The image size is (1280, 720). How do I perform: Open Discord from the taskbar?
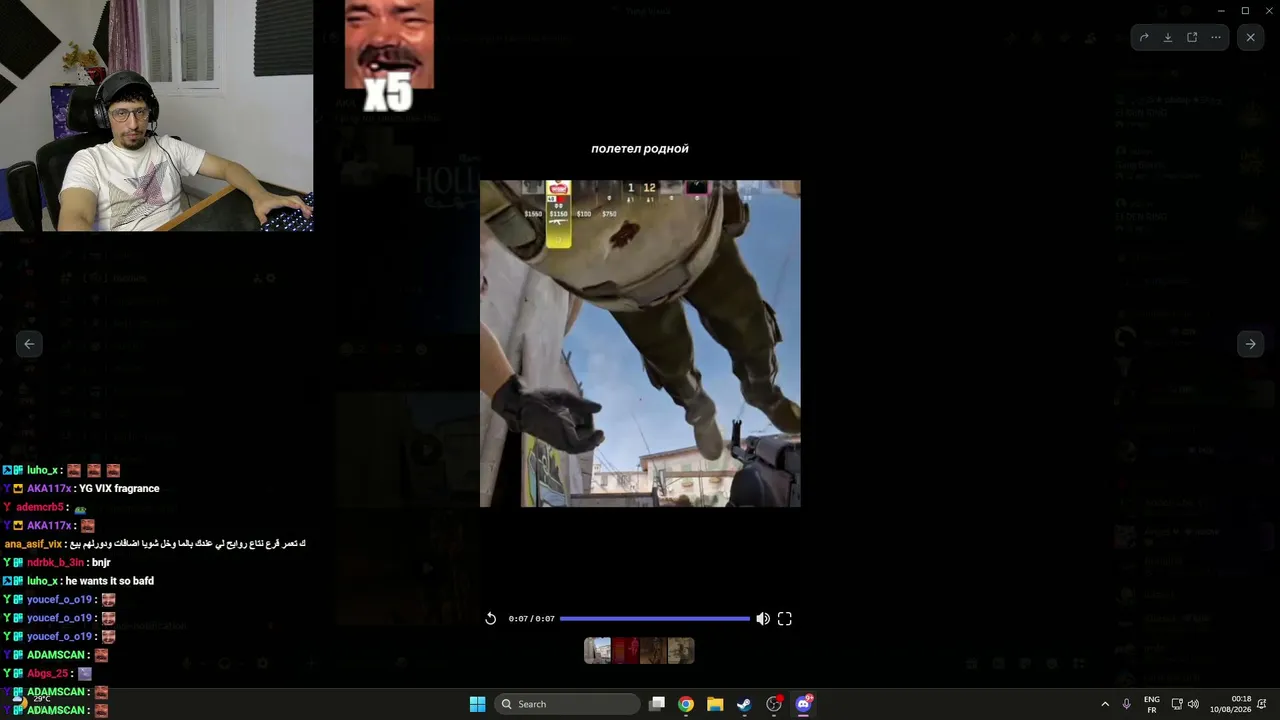803,704
